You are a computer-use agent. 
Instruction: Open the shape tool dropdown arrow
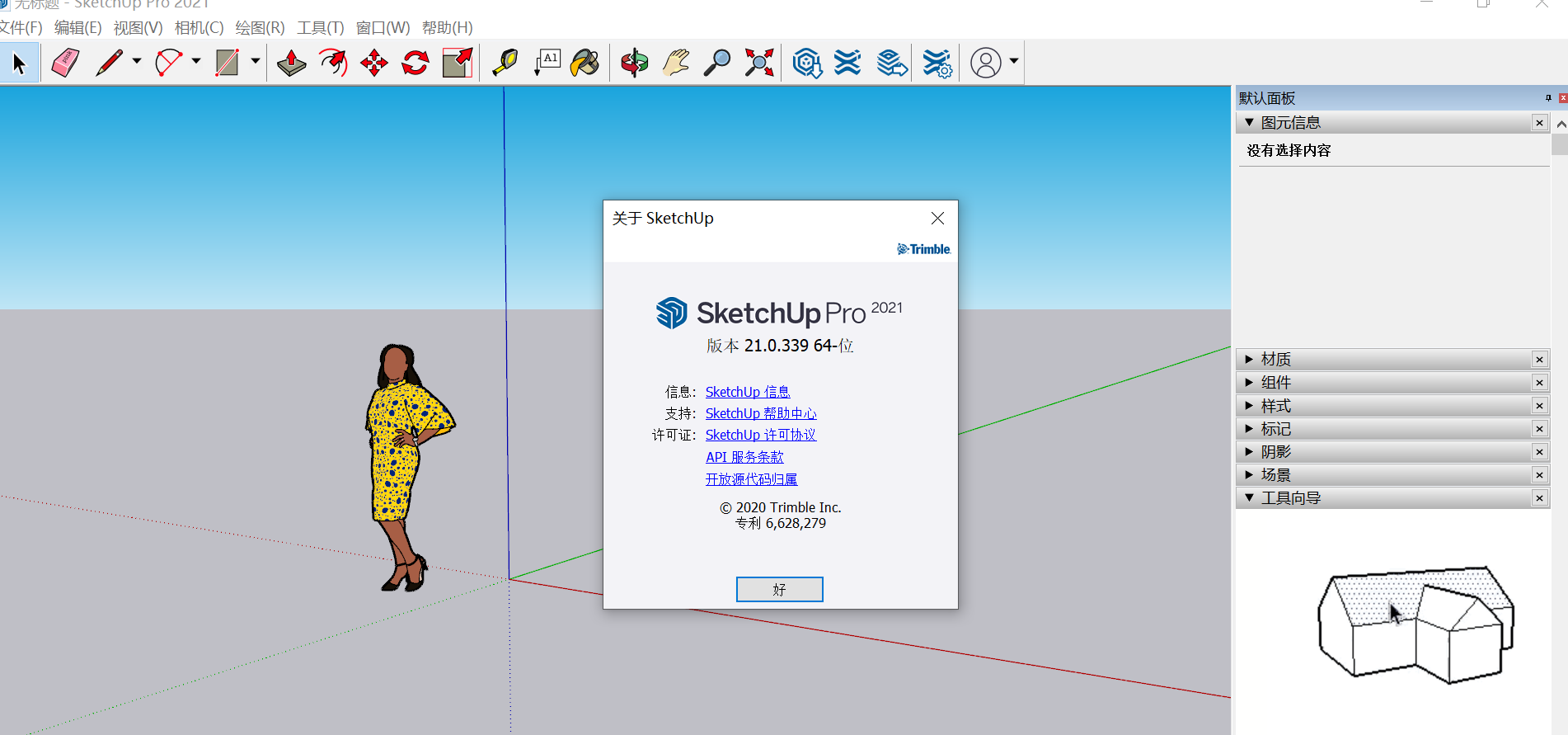(x=256, y=61)
